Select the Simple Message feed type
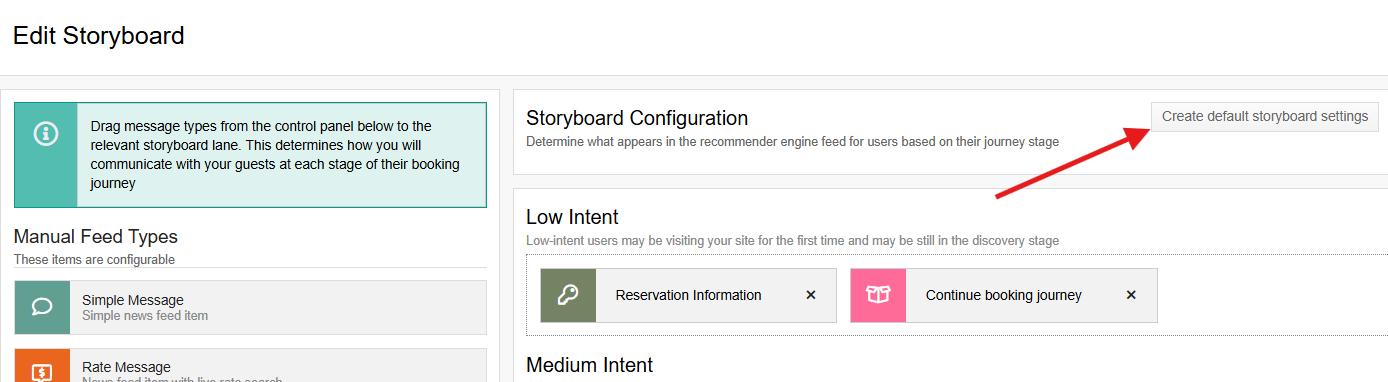Image resolution: width=1388 pixels, height=382 pixels. [x=251, y=307]
